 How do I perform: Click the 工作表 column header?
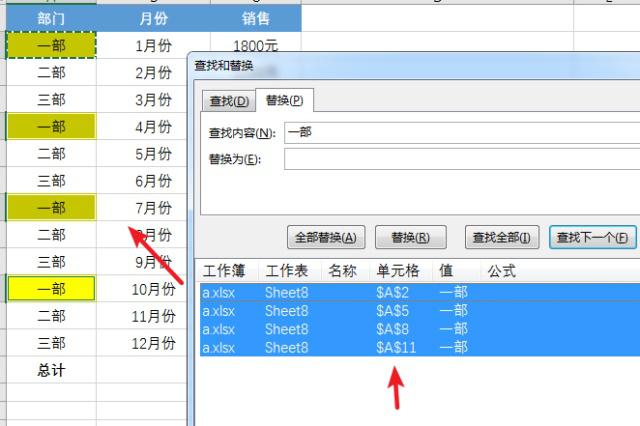(x=290, y=271)
